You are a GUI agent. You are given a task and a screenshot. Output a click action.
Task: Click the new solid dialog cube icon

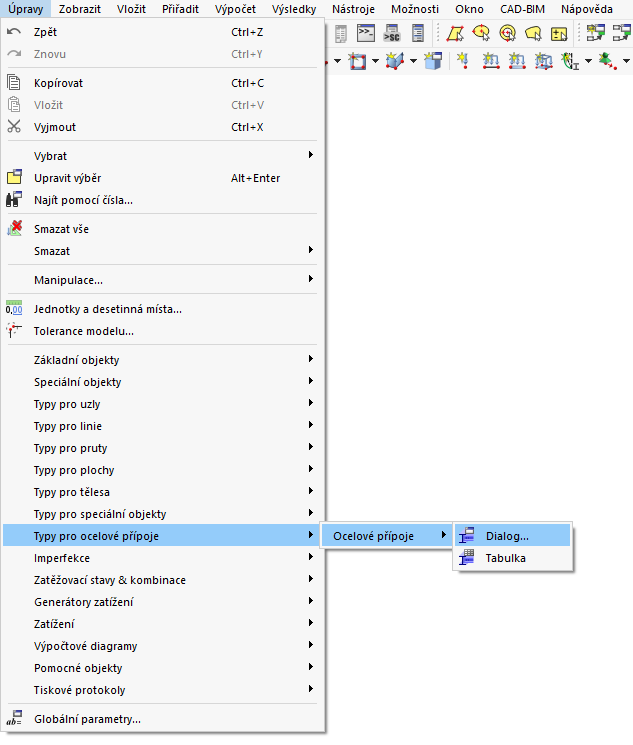click(433, 61)
